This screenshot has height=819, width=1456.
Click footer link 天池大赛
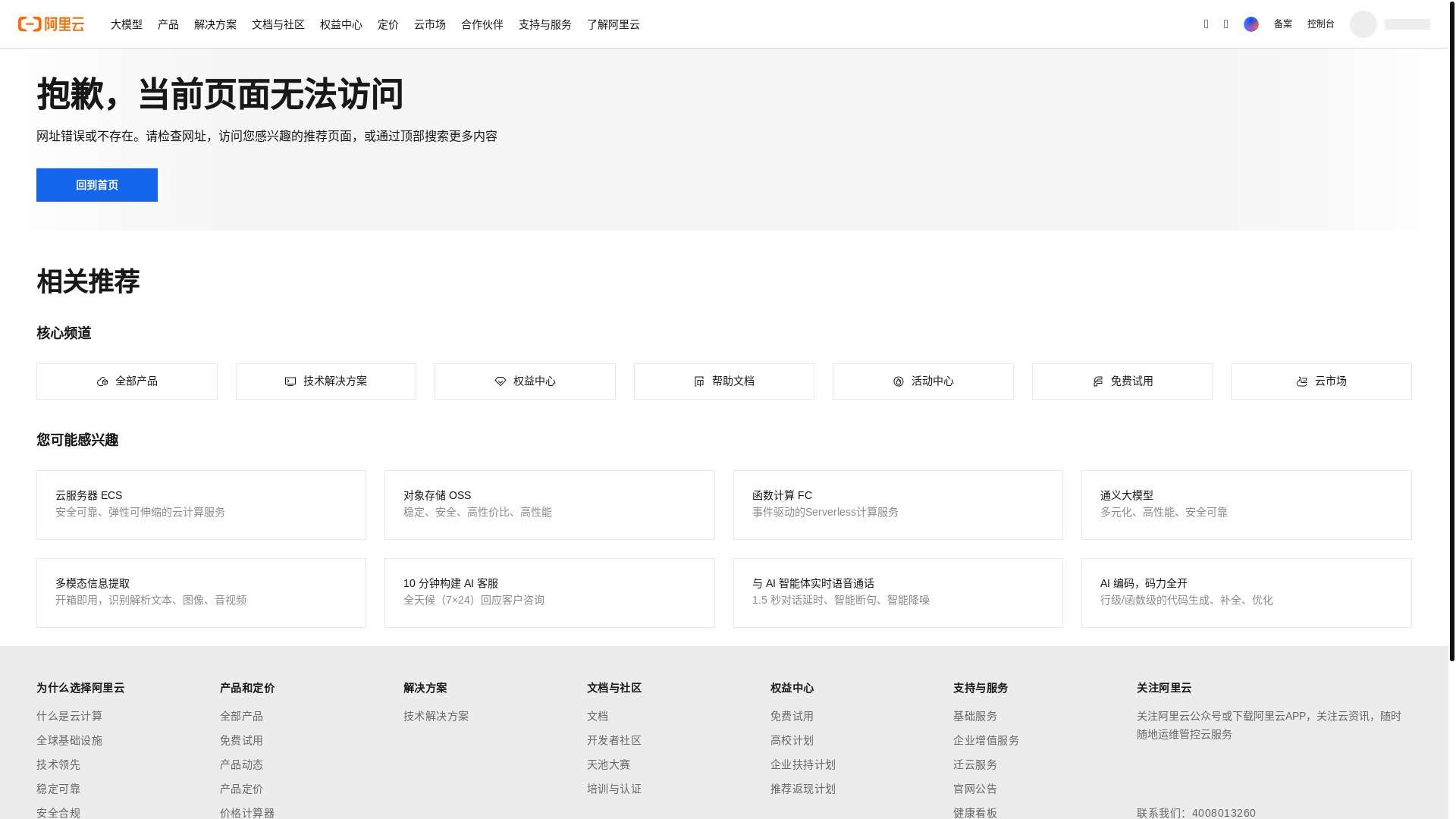pyautogui.click(x=609, y=764)
